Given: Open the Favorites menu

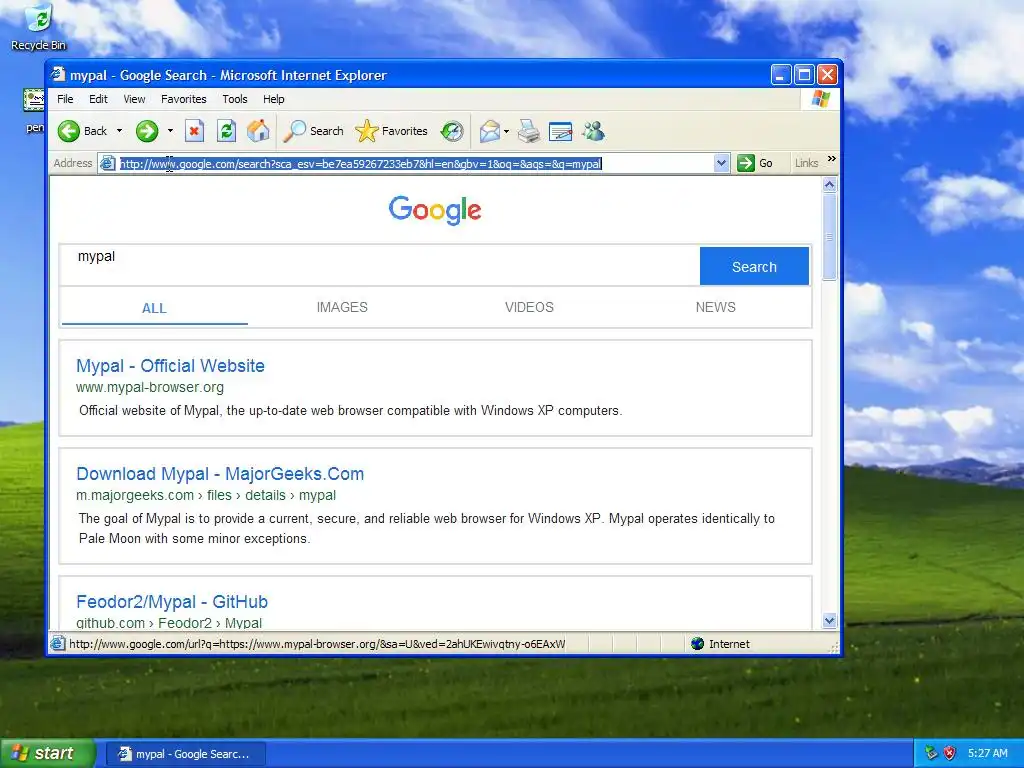Looking at the screenshot, I should coord(184,99).
